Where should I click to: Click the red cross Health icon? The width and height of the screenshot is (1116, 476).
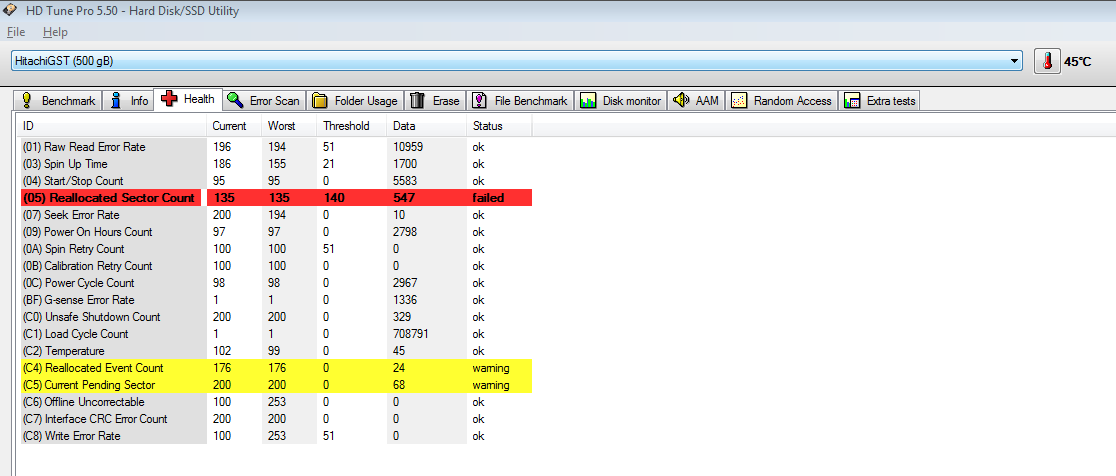(169, 98)
